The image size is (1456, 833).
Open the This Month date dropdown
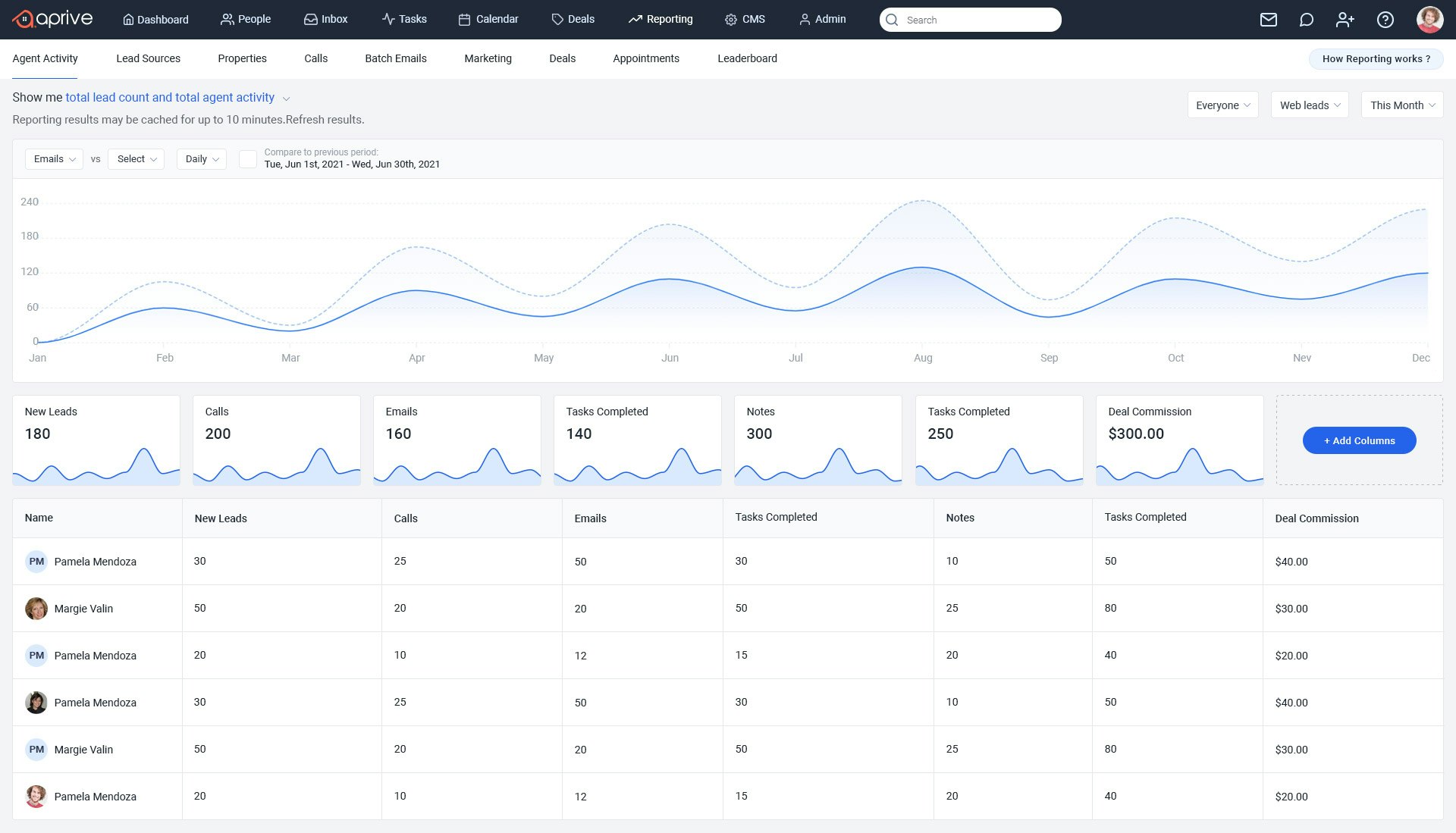[1401, 105]
